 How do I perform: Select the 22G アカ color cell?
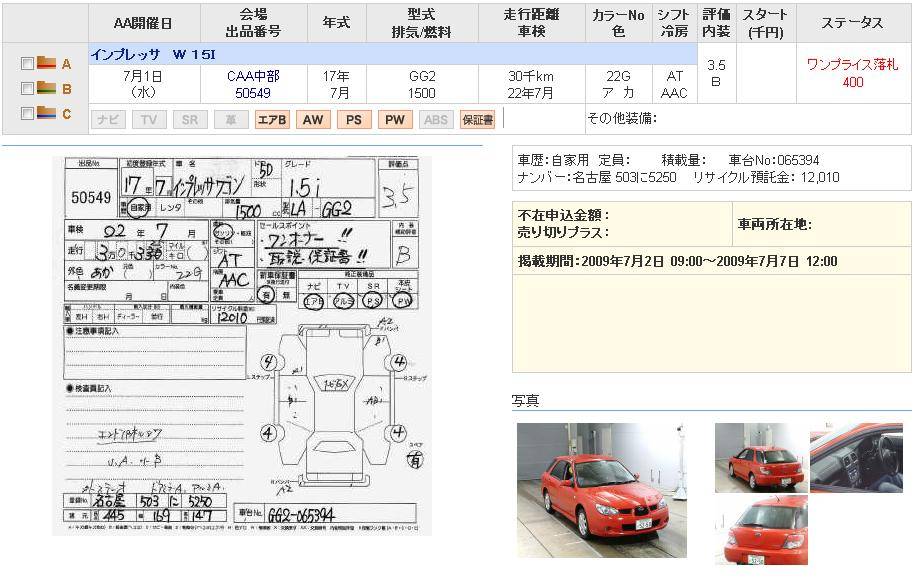coord(618,84)
